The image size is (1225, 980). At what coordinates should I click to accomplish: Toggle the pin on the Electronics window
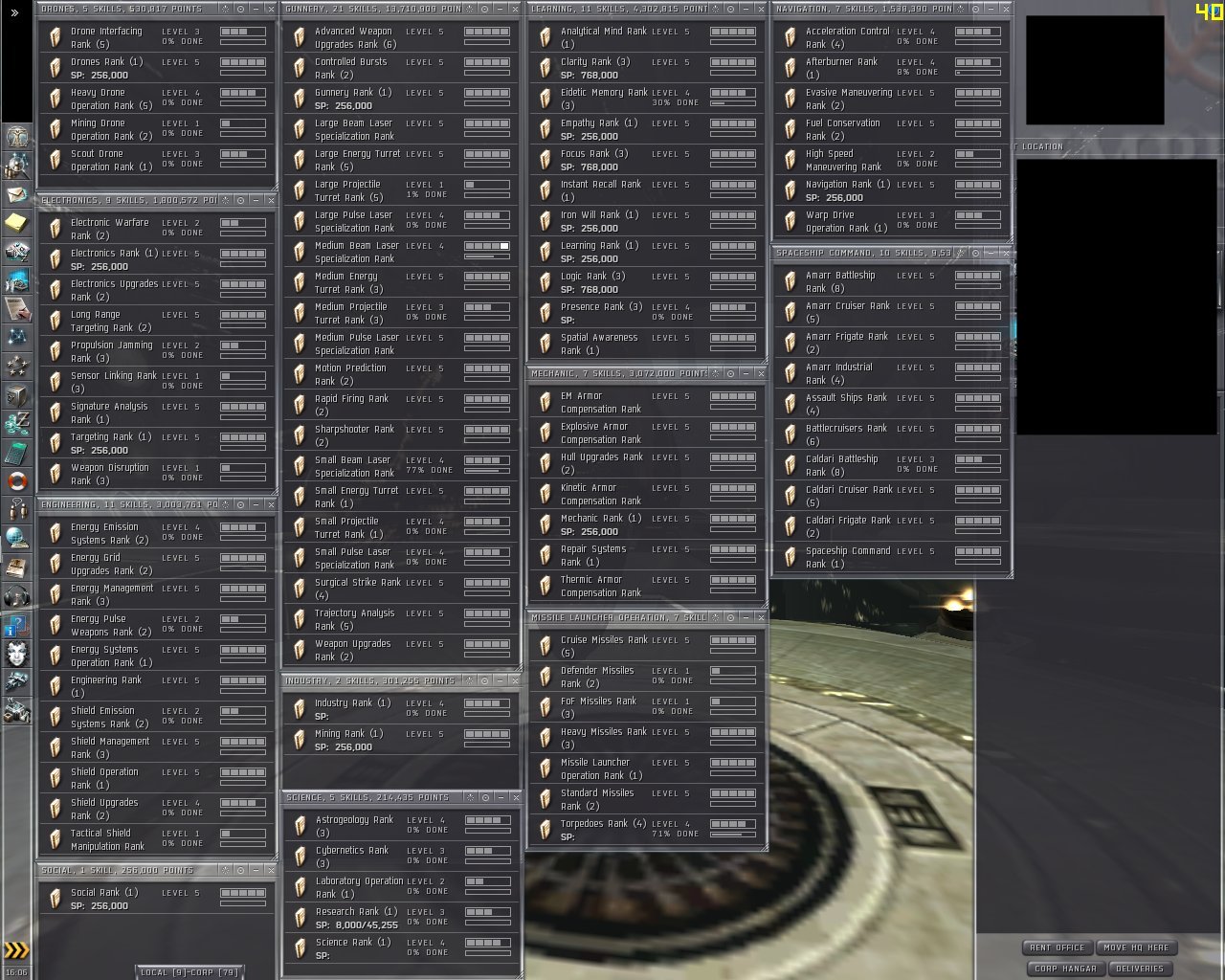(225, 200)
